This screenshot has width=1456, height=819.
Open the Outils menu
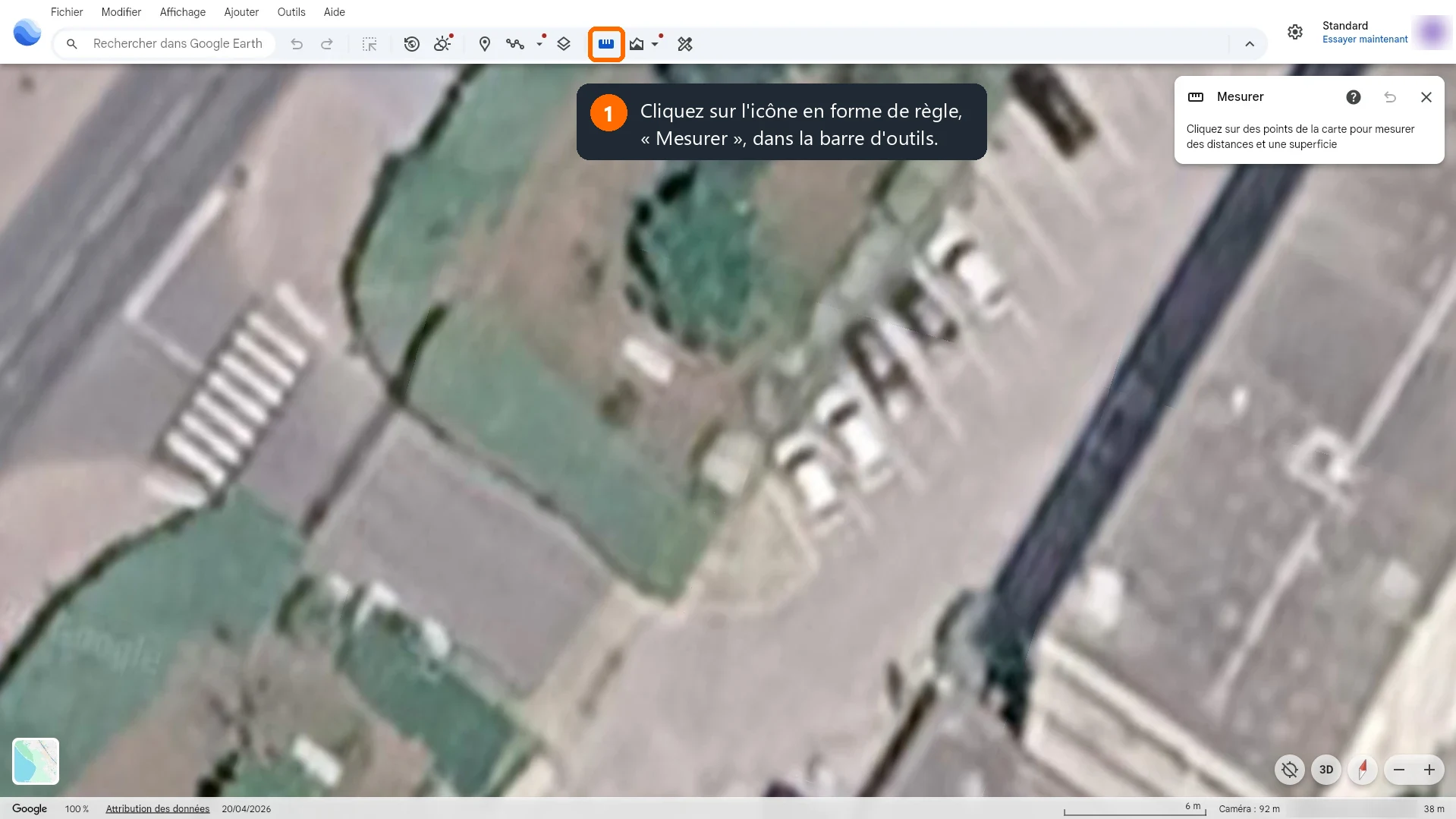(x=291, y=12)
